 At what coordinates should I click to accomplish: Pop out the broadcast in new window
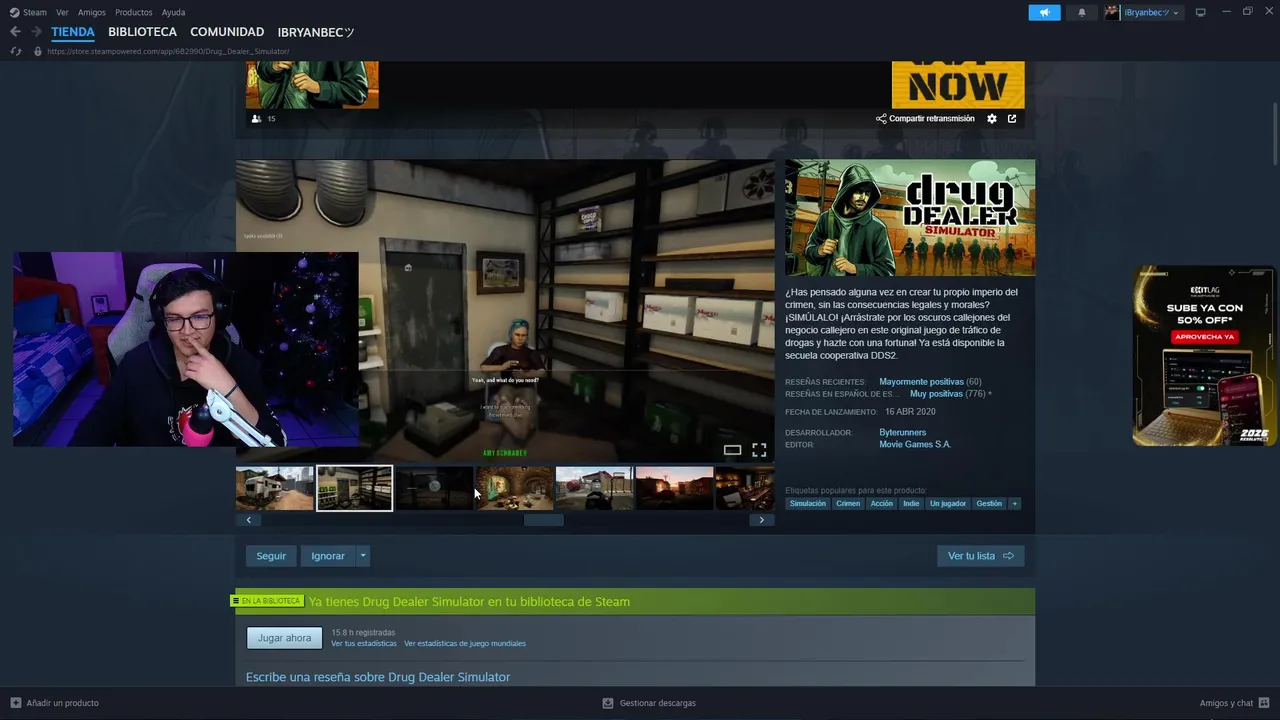tap(1012, 118)
